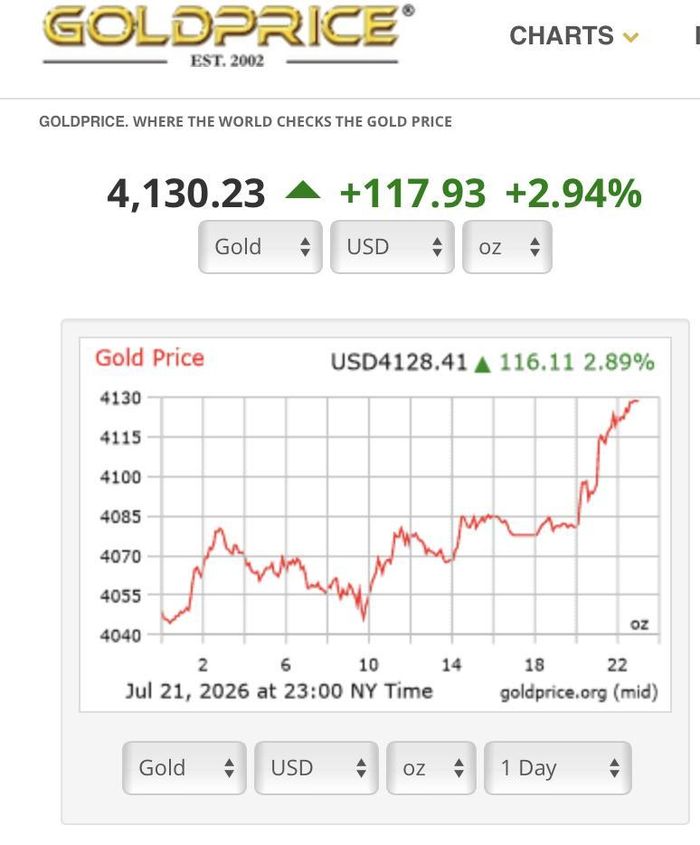Click the stepper arrows on top Gold selector
The width and height of the screenshot is (700, 845).
305,247
